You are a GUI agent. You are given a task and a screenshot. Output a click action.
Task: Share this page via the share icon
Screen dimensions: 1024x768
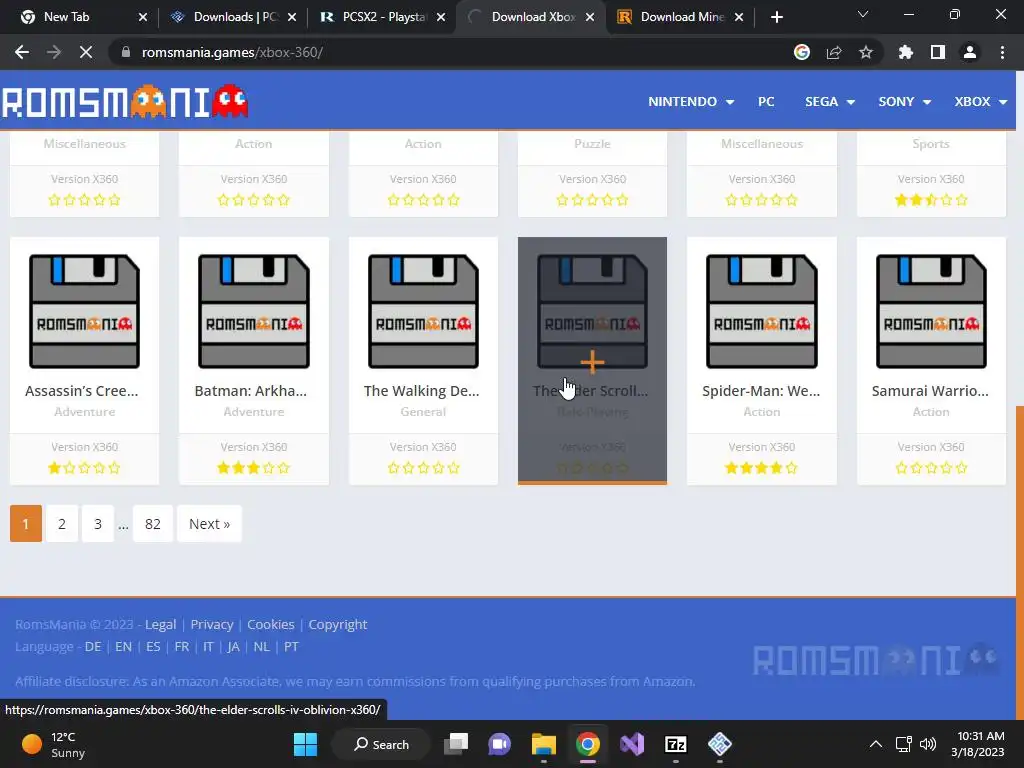pyautogui.click(x=833, y=52)
